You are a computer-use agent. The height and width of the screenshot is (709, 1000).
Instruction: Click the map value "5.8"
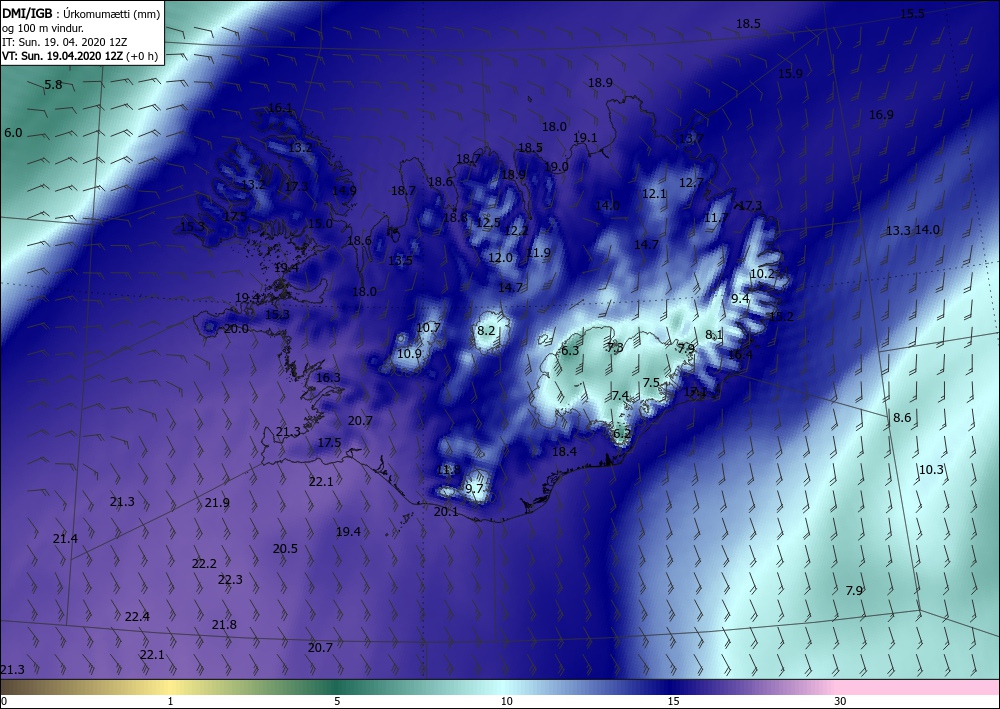[54, 84]
